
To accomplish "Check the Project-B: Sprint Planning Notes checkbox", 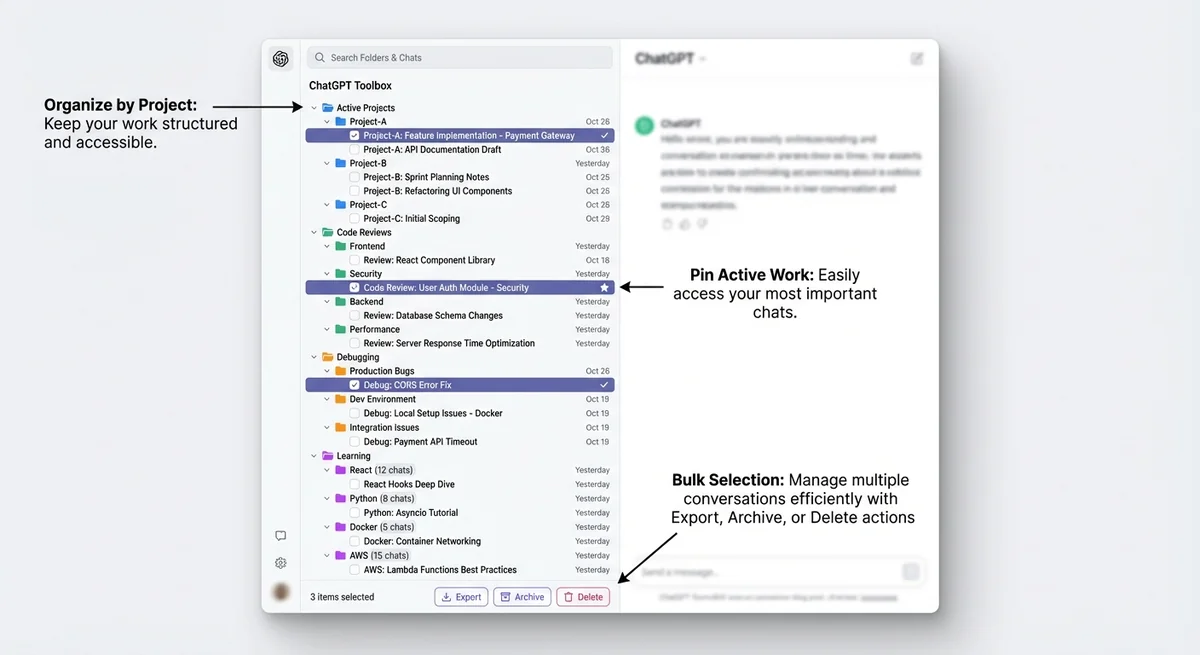I will click(x=354, y=176).
